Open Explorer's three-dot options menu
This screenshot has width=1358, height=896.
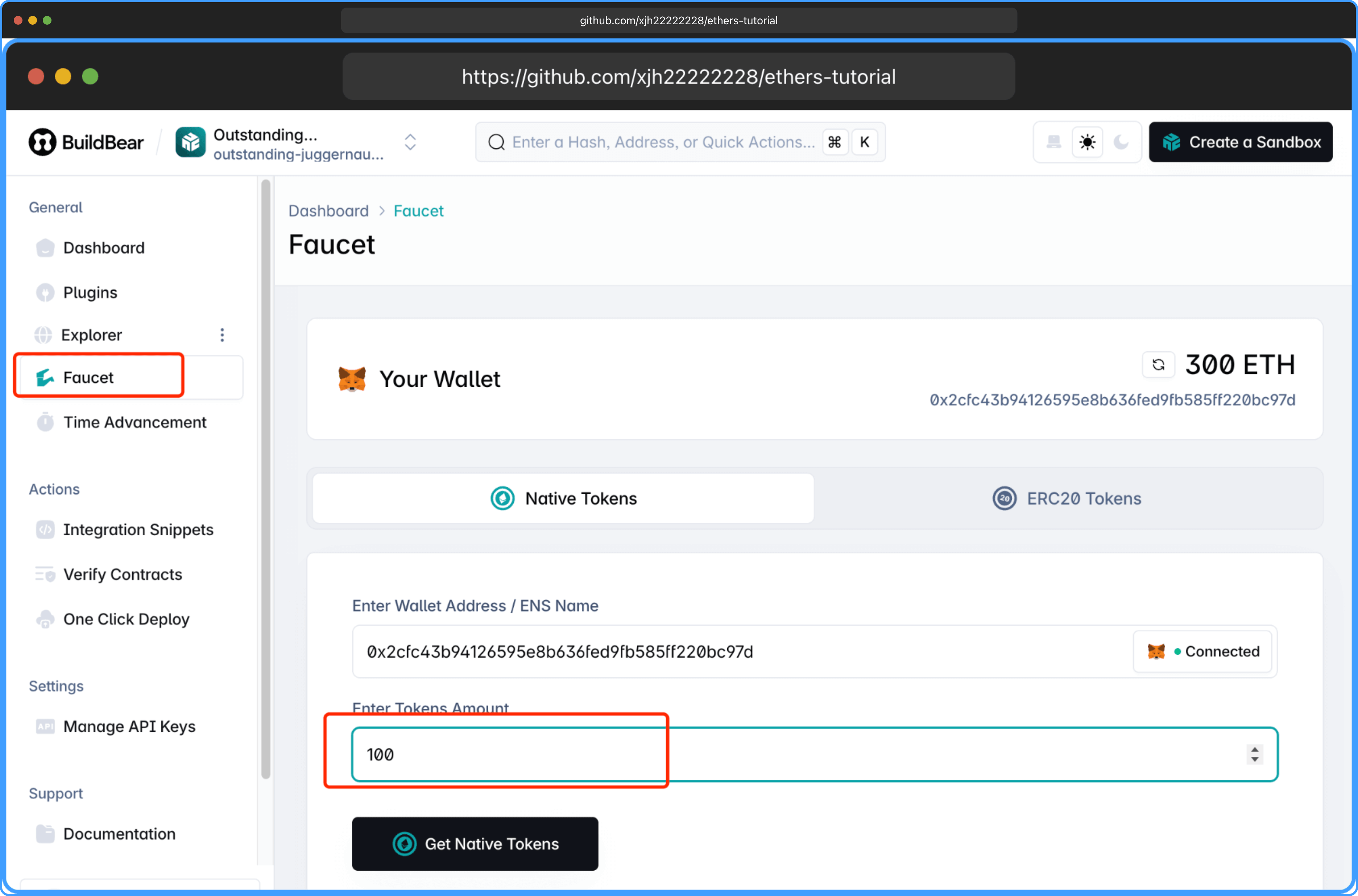222,335
